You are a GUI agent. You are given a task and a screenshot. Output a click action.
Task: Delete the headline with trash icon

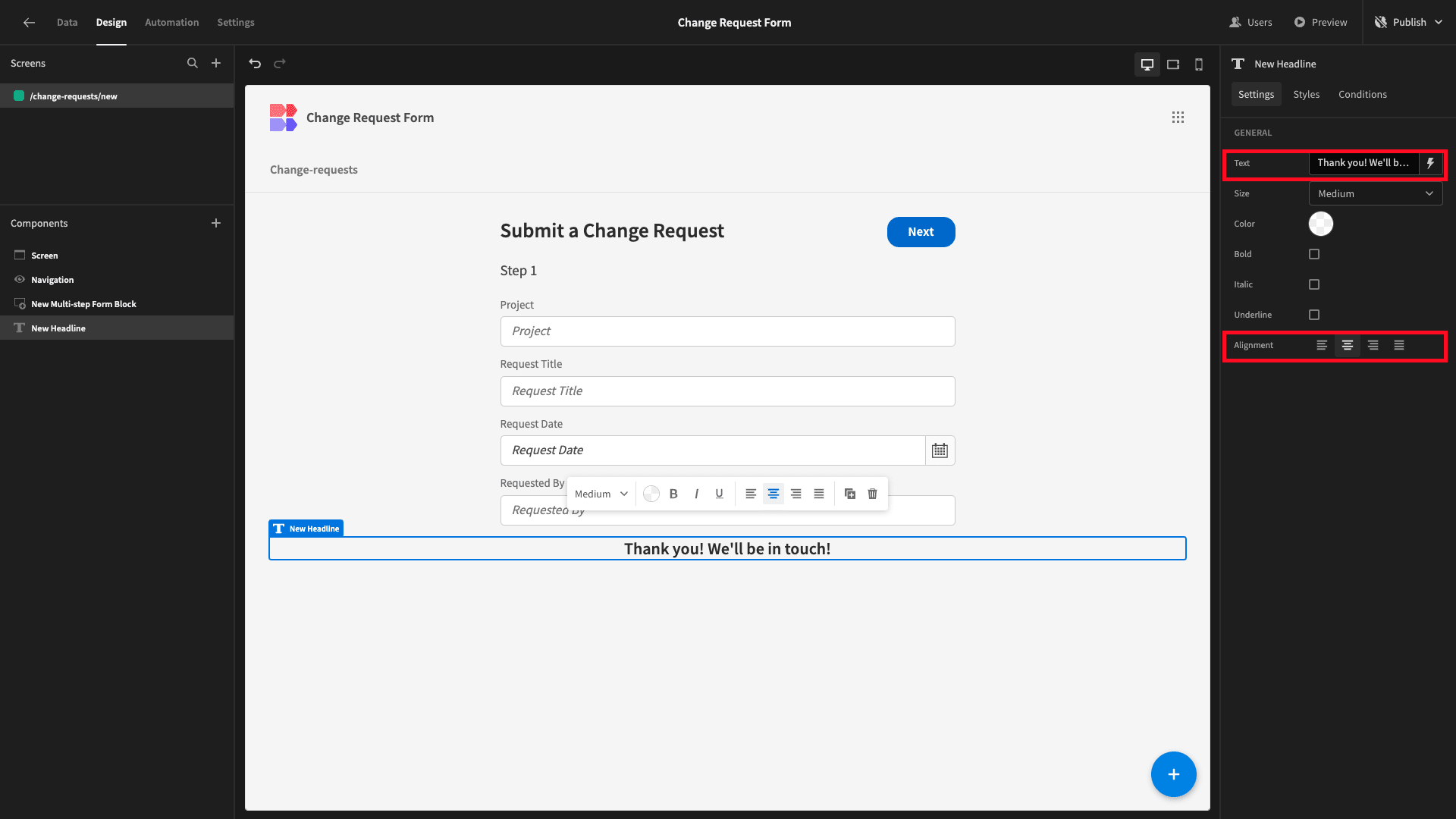(x=873, y=494)
